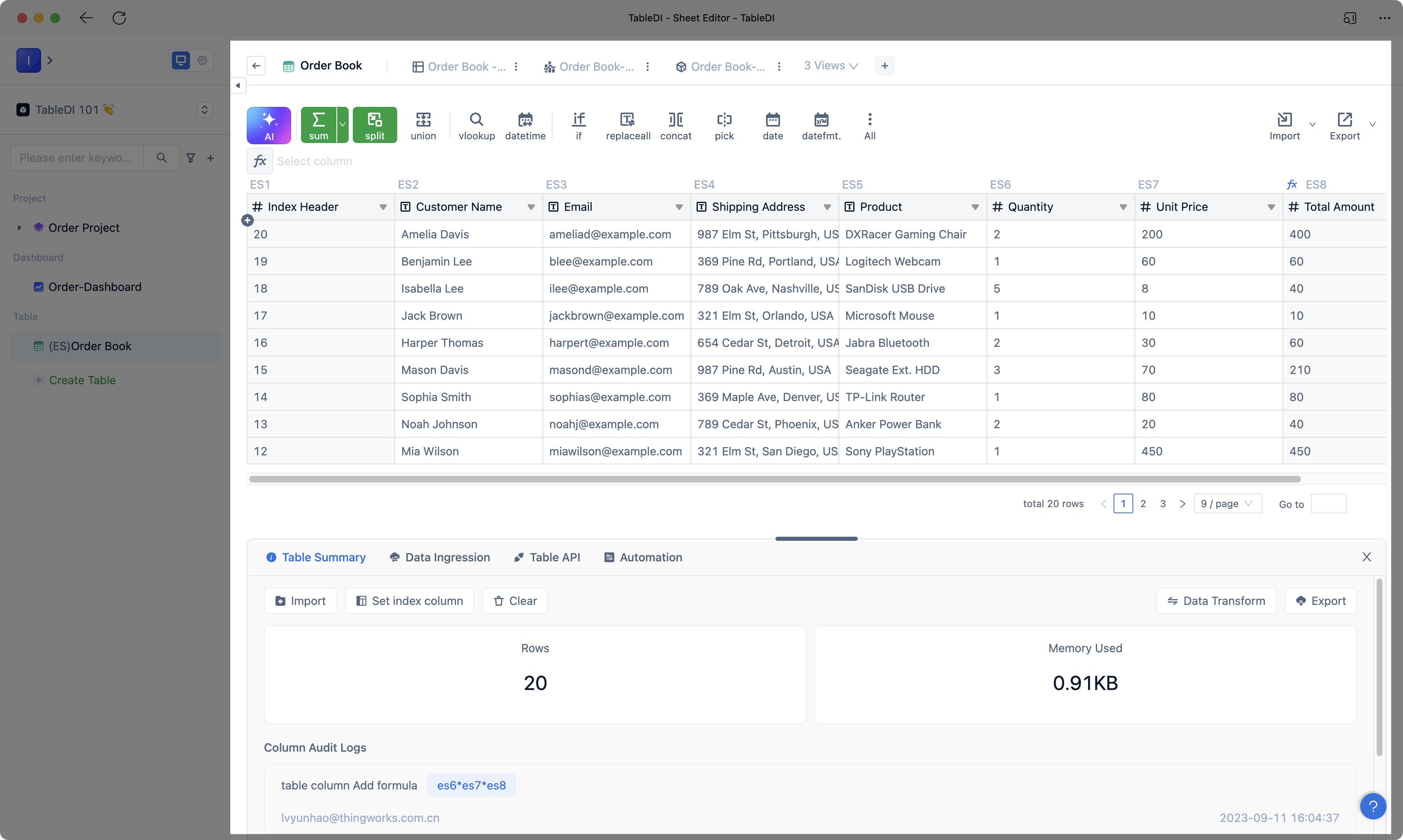The height and width of the screenshot is (840, 1403).
Task: Insert an if formula
Action: point(578,125)
